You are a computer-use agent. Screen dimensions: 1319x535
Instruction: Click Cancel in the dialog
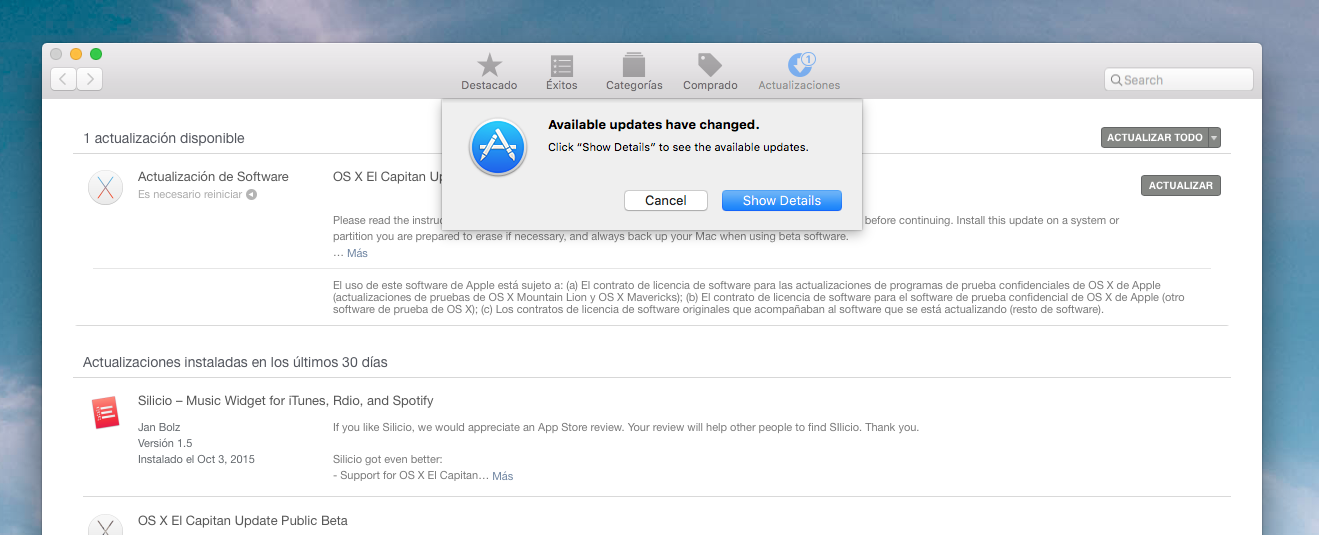(x=666, y=200)
